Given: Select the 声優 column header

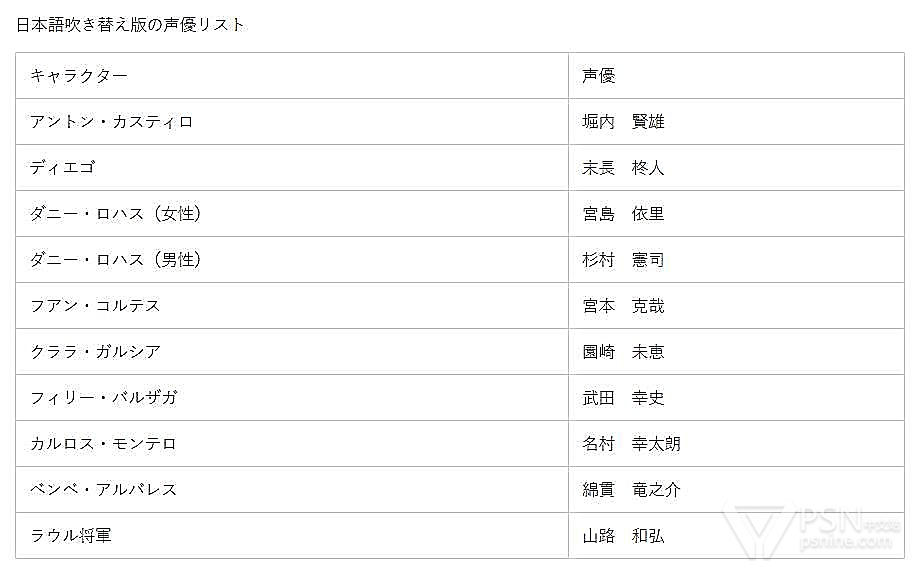Looking at the screenshot, I should (599, 76).
